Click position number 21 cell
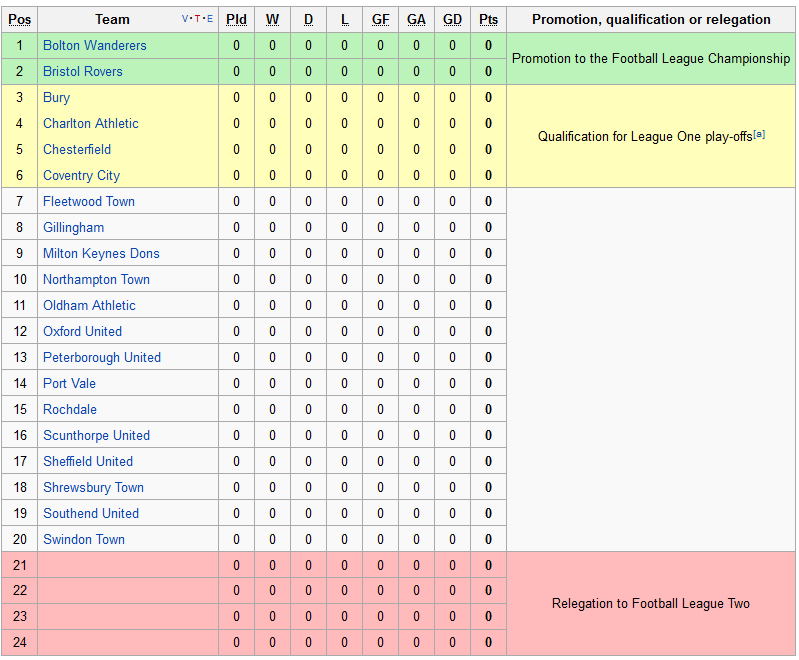This screenshot has width=799, height=660. point(19,565)
